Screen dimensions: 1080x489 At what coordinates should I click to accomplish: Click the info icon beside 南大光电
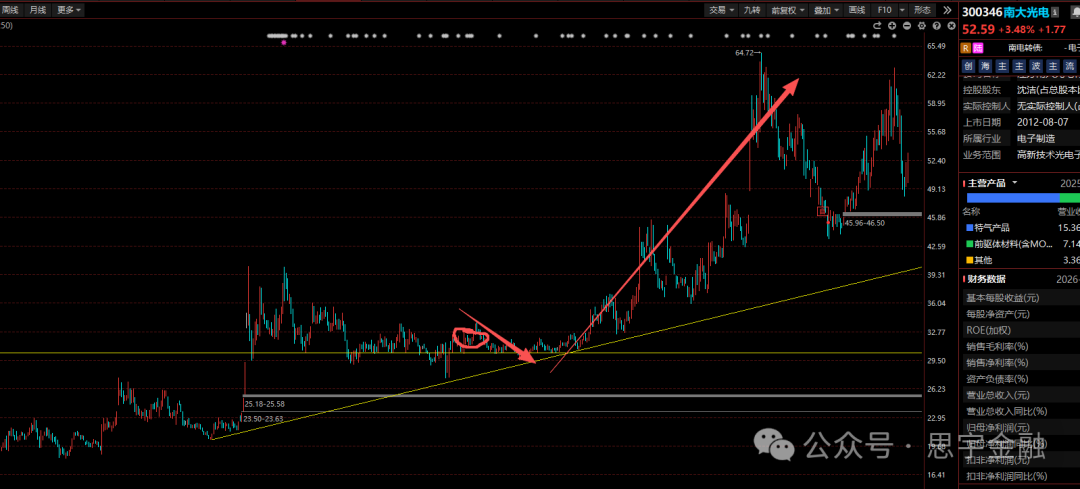(x=1055, y=12)
